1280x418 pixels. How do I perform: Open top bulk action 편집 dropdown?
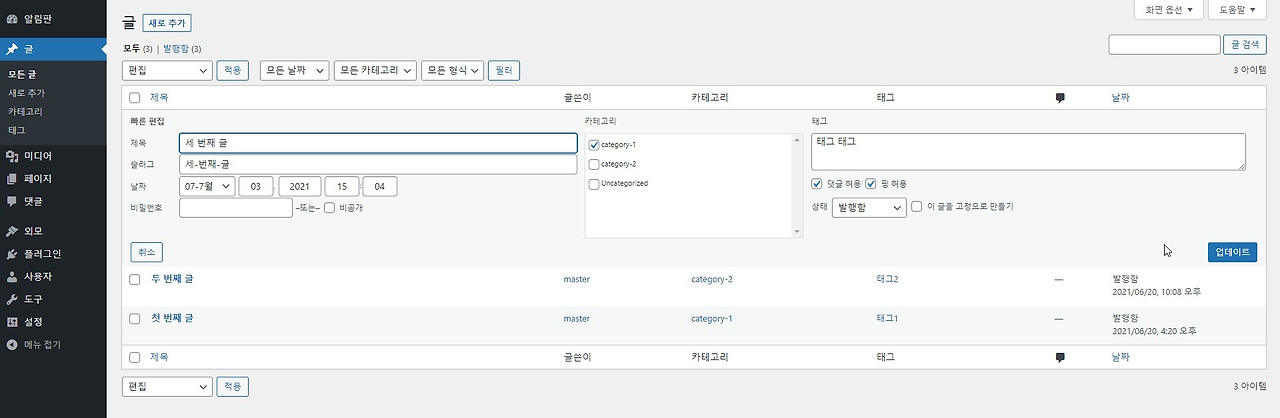click(x=167, y=70)
